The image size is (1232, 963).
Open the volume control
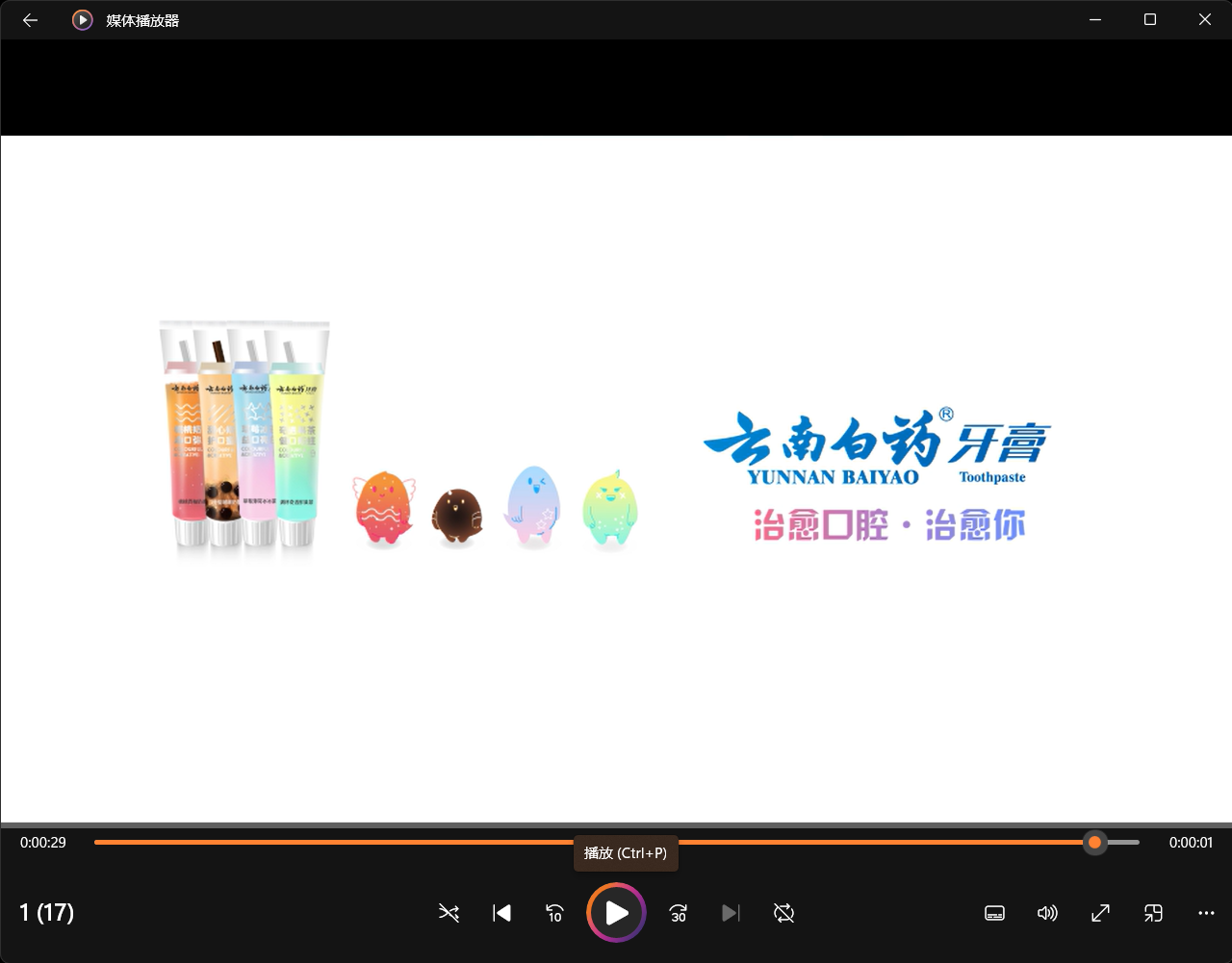tap(1047, 913)
